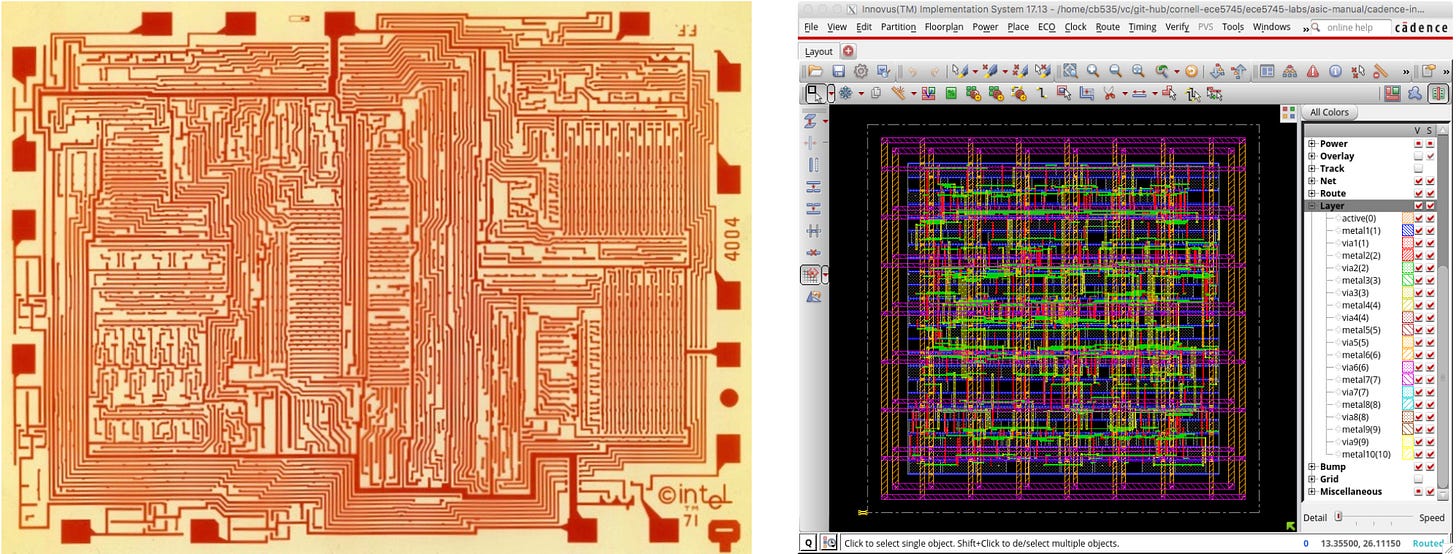This screenshot has width=1456, height=554.
Task: Click the red plus new tab icon
Action: pyautogui.click(x=848, y=51)
